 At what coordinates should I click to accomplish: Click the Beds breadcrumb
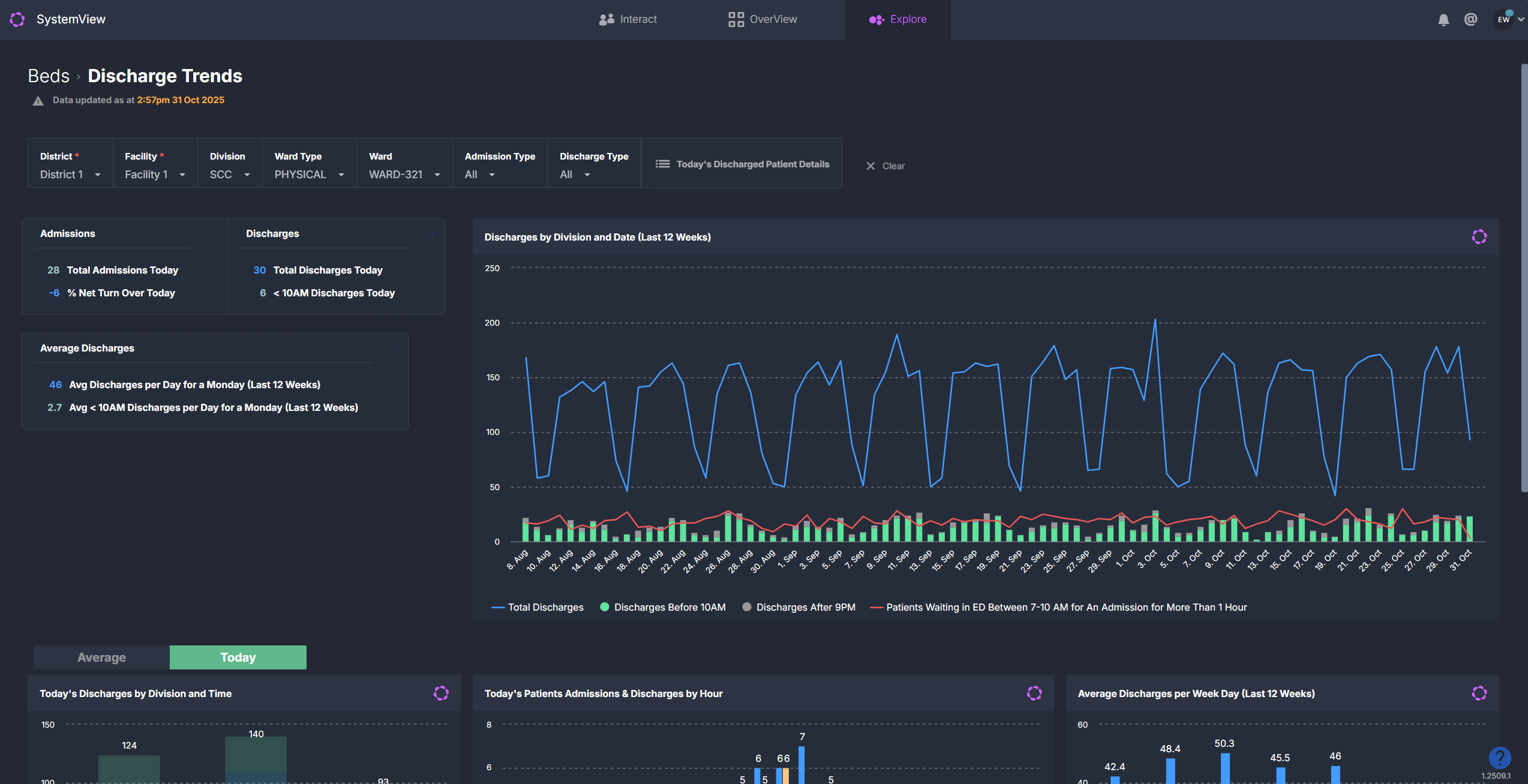[x=49, y=76]
